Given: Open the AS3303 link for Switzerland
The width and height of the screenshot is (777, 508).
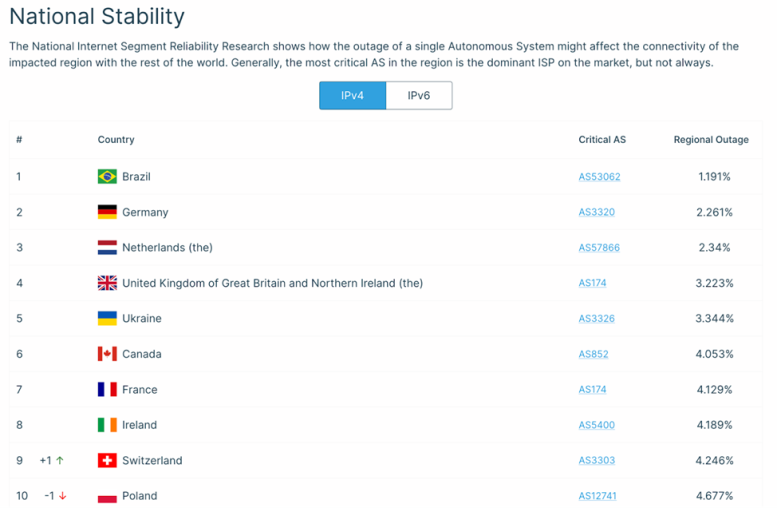Looking at the screenshot, I should coord(596,461).
